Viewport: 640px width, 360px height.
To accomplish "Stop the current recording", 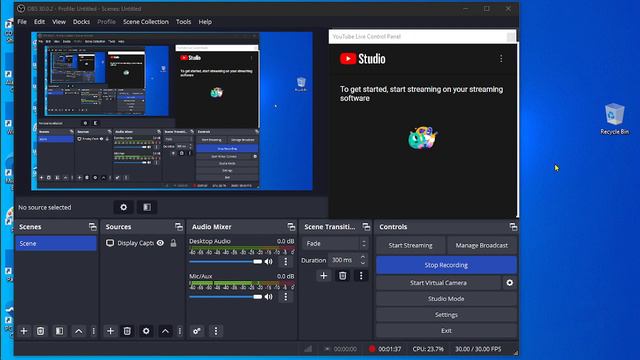I will (446, 265).
